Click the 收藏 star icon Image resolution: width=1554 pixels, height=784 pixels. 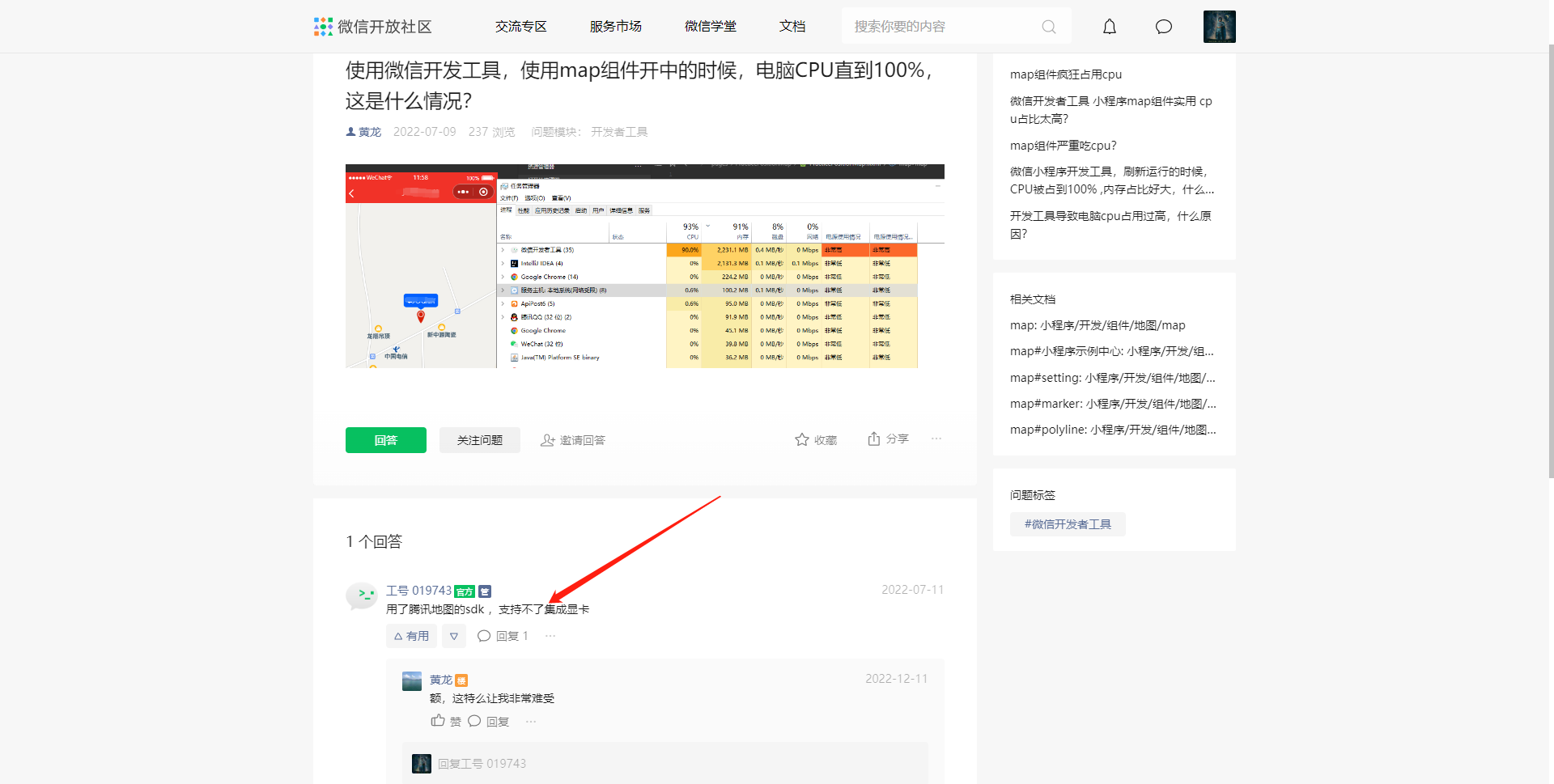pos(802,439)
